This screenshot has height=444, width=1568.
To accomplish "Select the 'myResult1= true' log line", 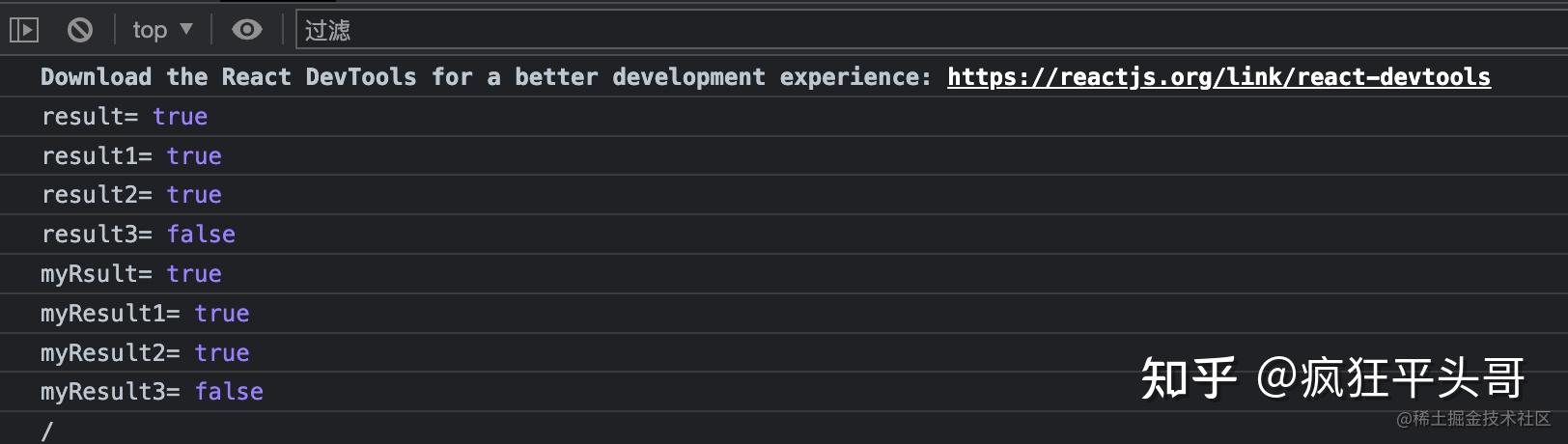I will click(x=784, y=314).
